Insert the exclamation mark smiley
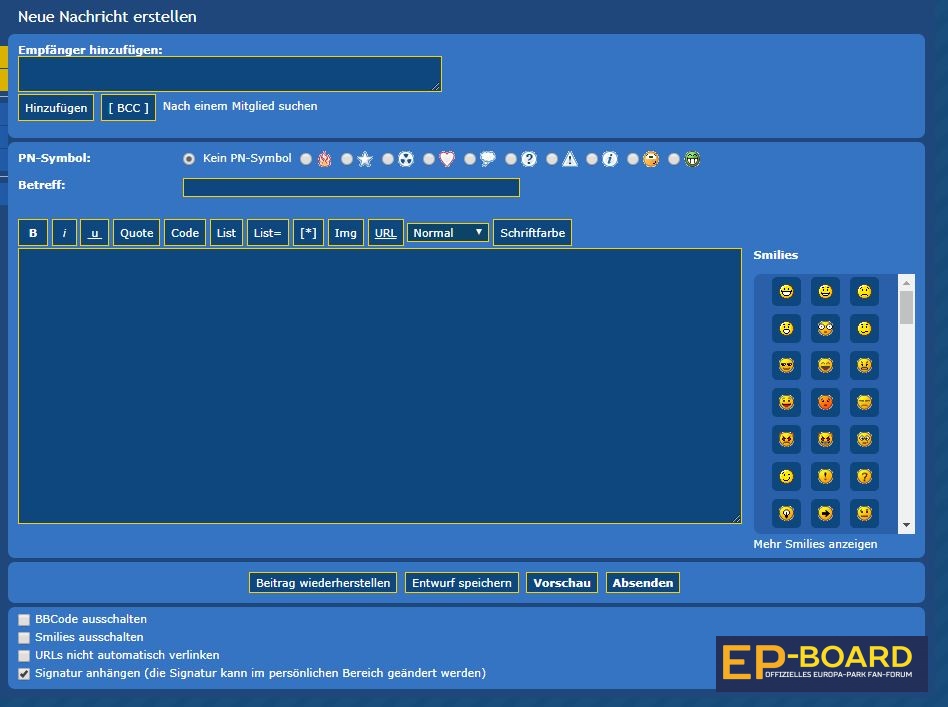948x707 pixels. click(x=825, y=477)
